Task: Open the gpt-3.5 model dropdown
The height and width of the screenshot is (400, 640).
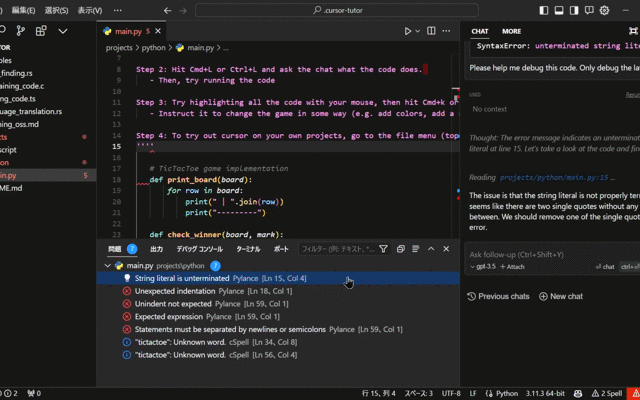Action: (484, 267)
